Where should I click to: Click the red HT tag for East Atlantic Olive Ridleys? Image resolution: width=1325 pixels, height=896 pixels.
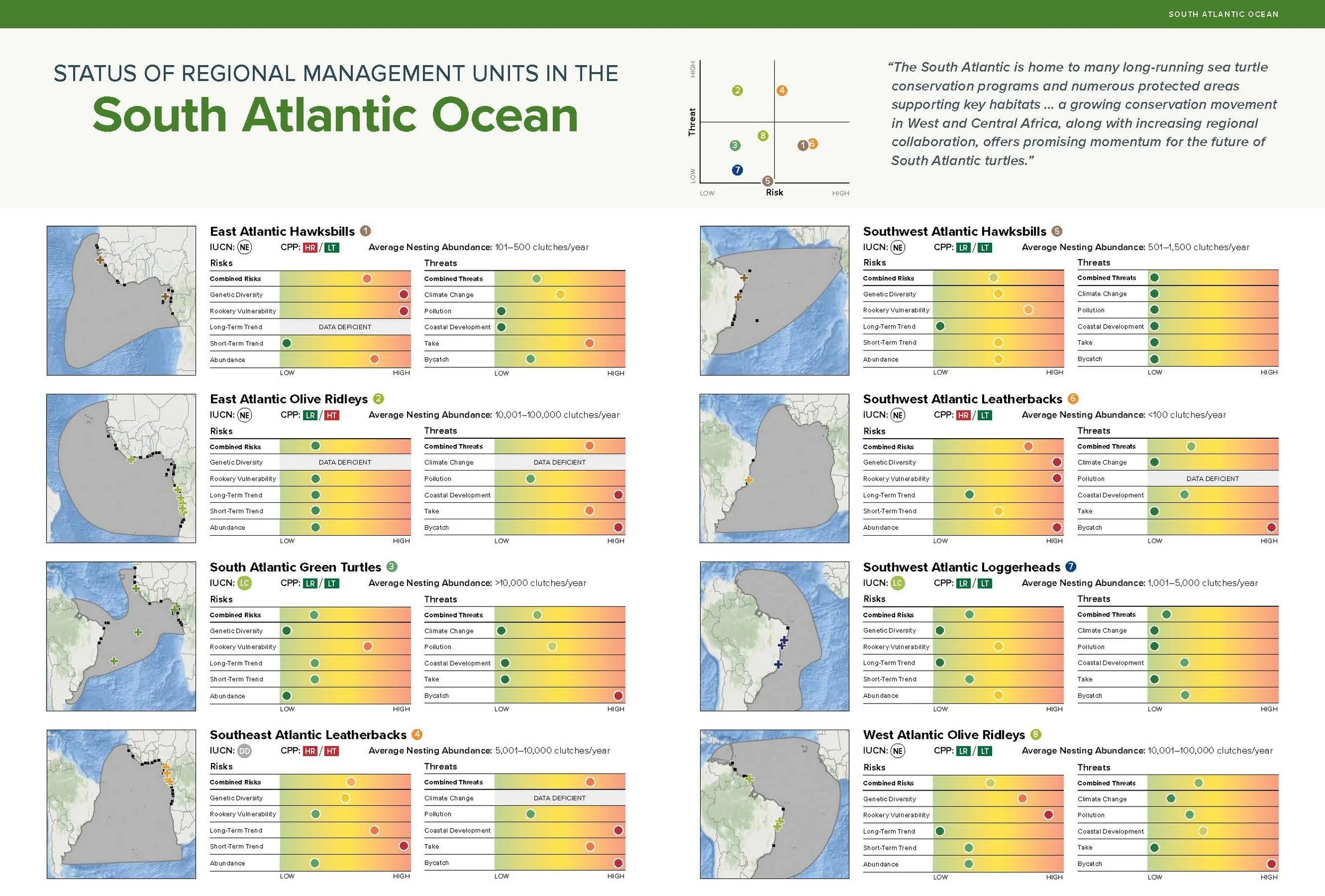coord(331,415)
